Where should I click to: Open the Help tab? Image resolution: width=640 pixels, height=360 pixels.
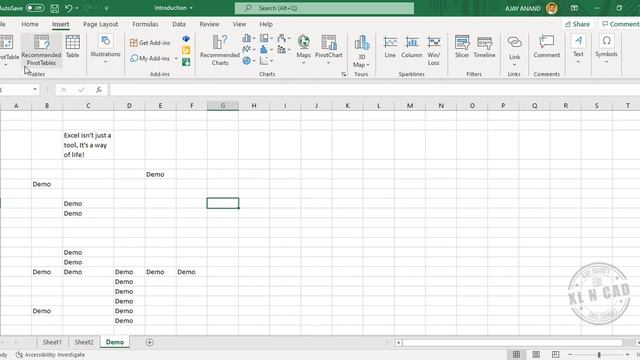[266, 24]
